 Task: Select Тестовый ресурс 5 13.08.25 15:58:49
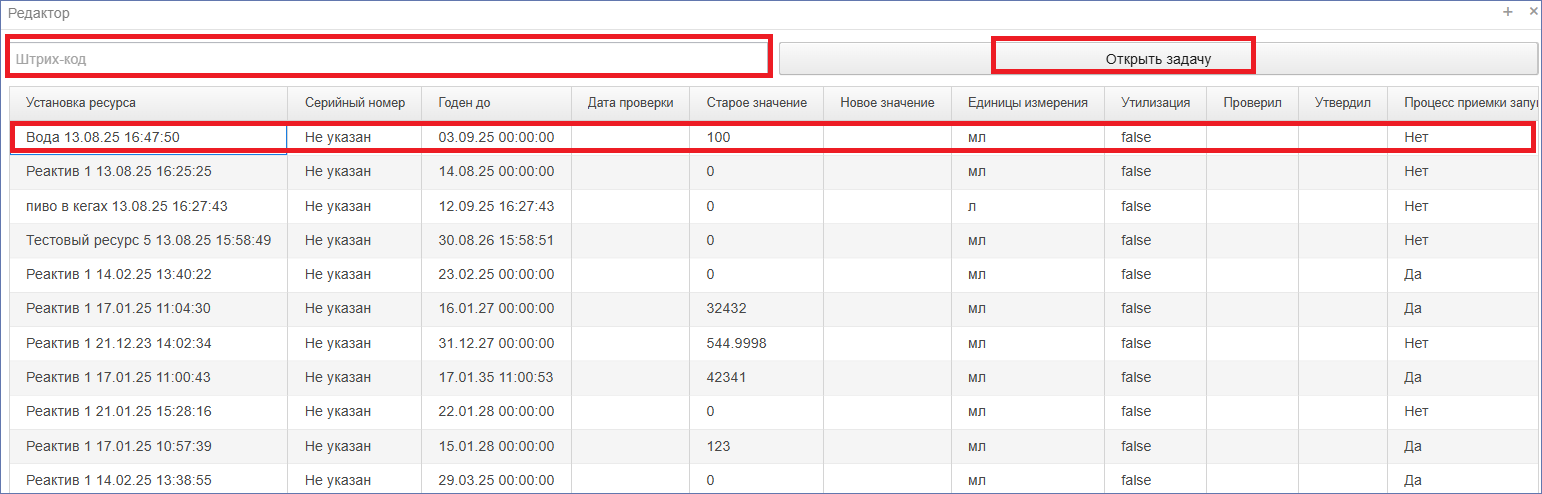(774, 240)
